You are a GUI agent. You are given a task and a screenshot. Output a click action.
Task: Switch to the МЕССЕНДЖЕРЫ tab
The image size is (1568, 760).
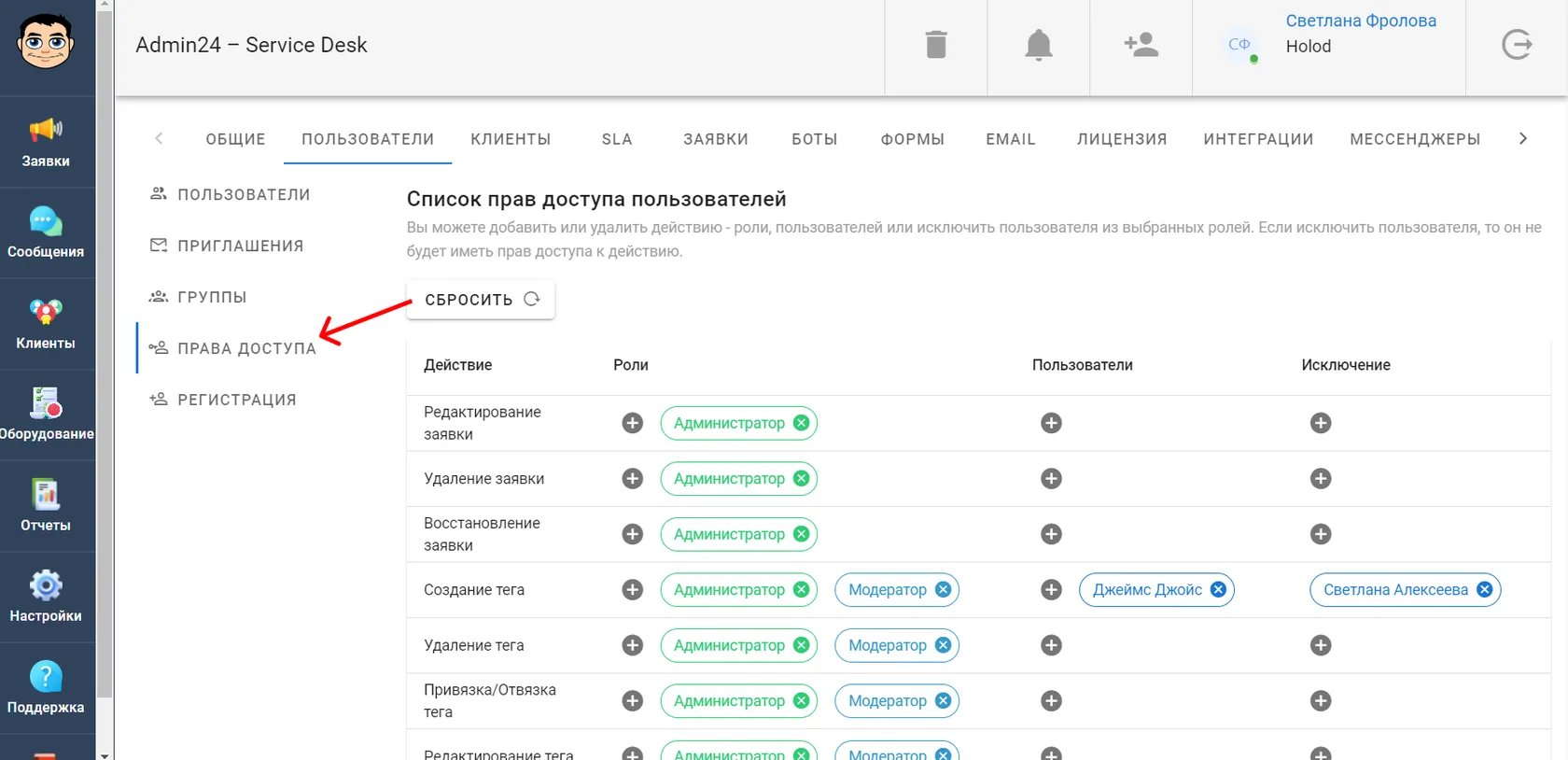click(x=1415, y=139)
